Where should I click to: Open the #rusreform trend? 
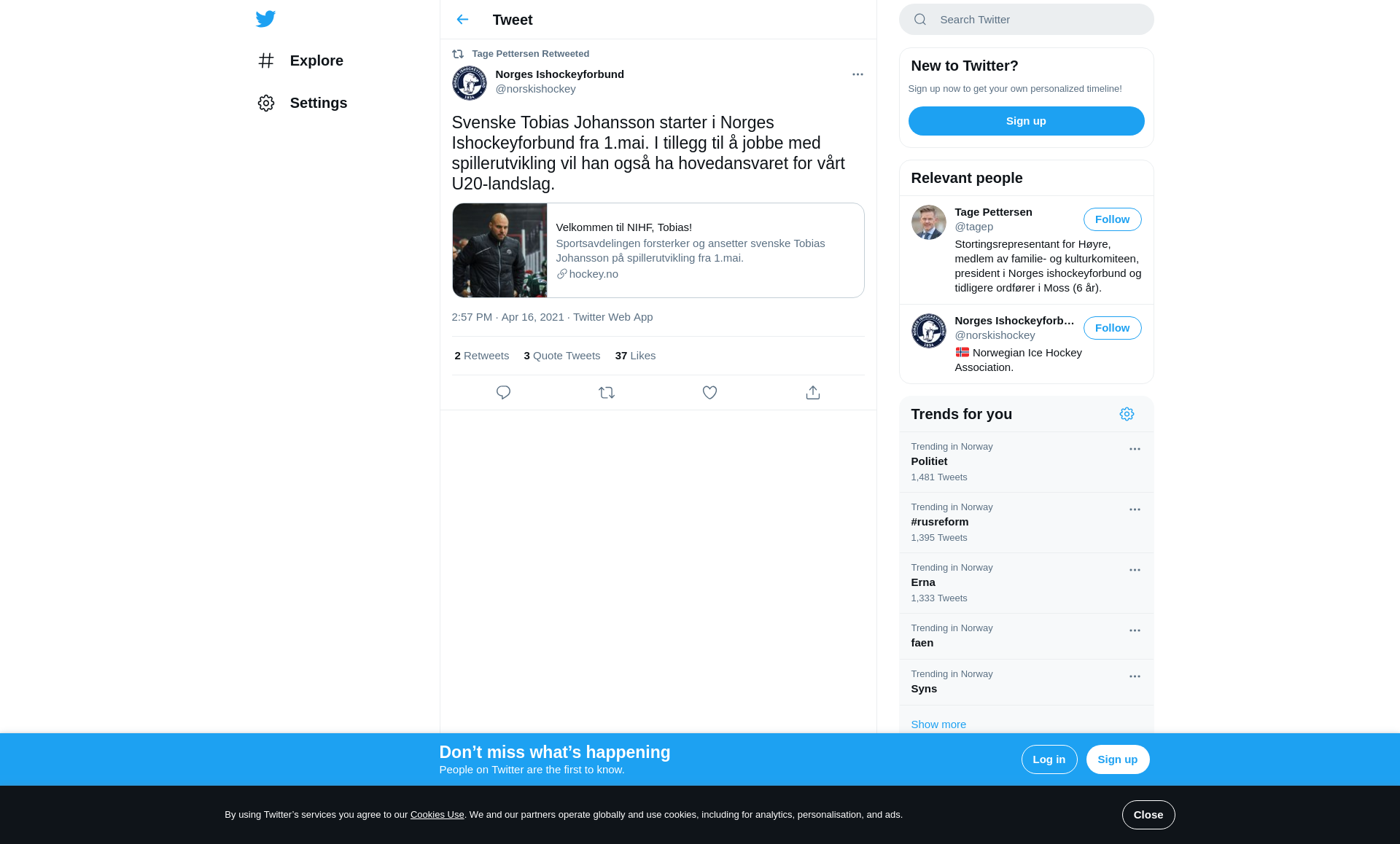pyautogui.click(x=1026, y=523)
